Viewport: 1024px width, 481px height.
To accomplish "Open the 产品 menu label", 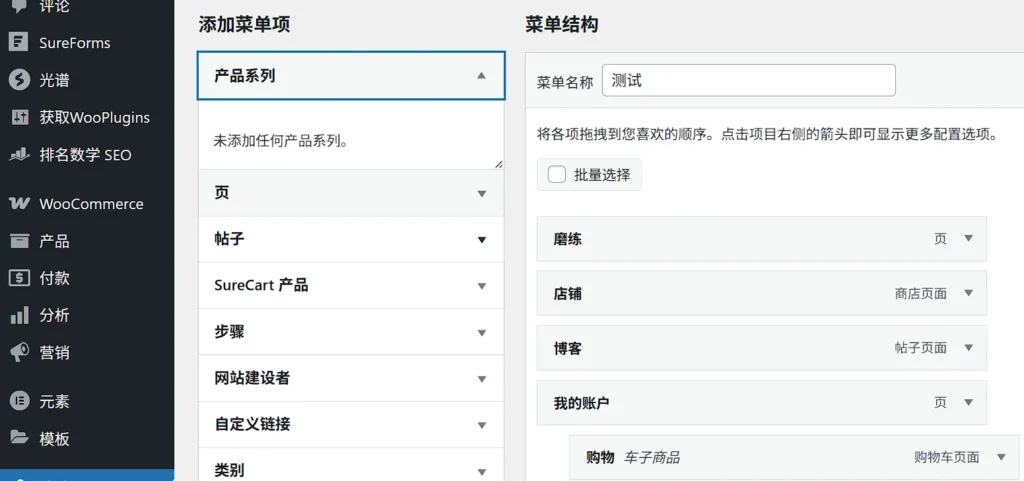I will 54,241.
